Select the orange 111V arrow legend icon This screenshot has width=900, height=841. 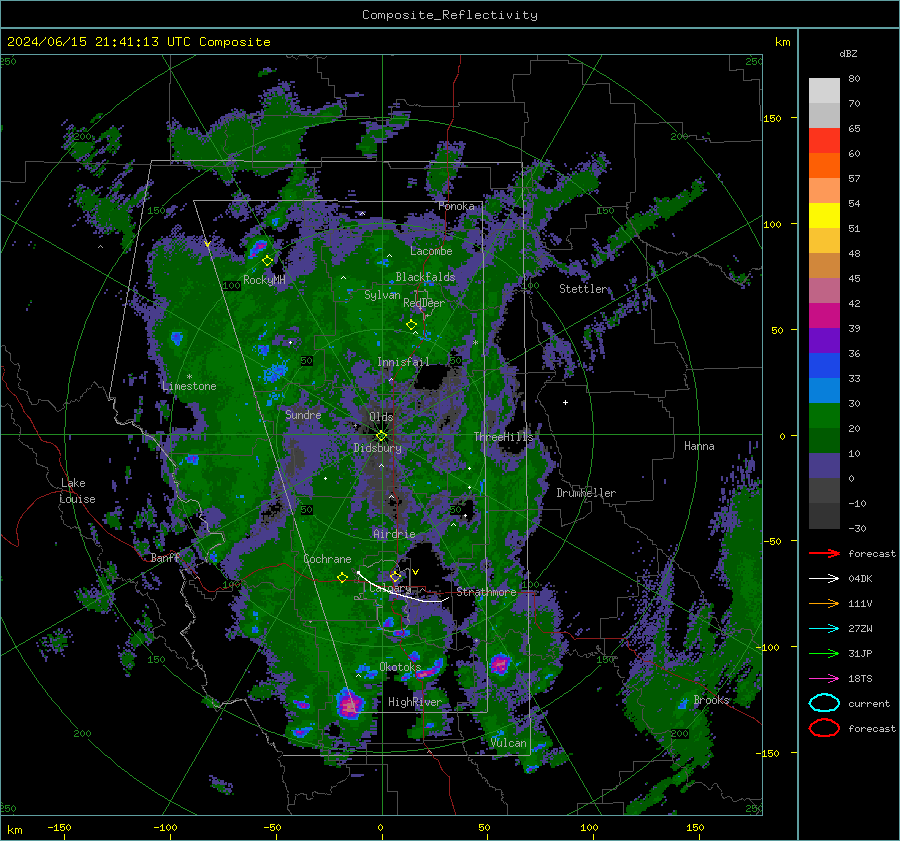click(x=824, y=603)
